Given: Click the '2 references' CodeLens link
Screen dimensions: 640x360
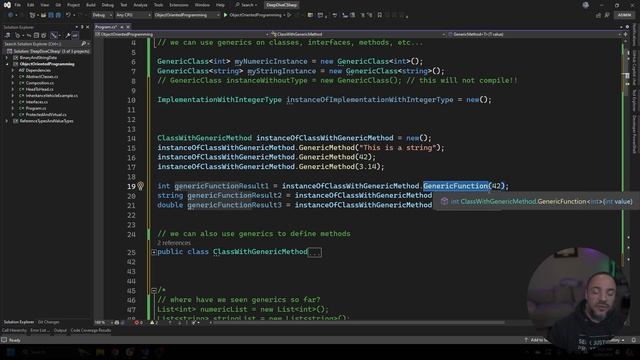Looking at the screenshot, I should [174, 243].
